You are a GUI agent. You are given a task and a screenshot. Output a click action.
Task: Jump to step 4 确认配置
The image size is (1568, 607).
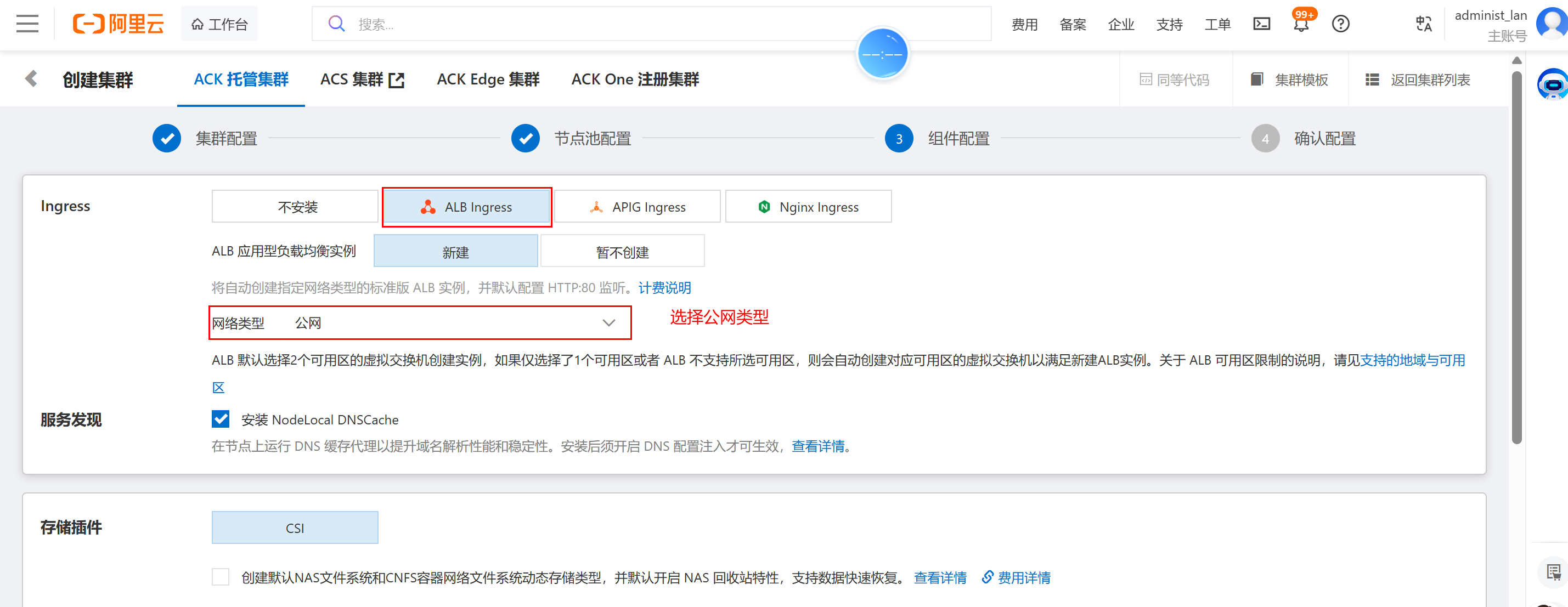tap(1303, 139)
